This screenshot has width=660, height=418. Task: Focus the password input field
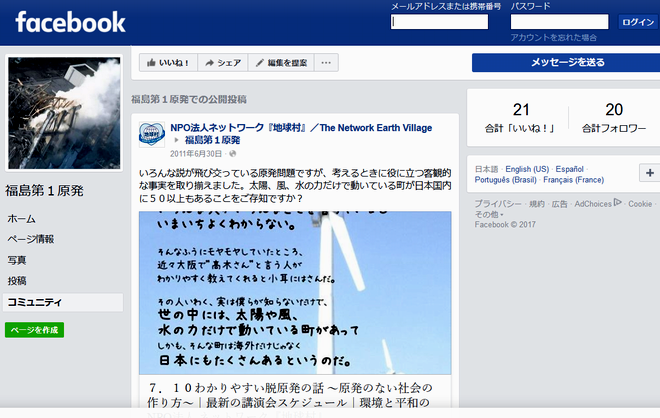[x=559, y=22]
